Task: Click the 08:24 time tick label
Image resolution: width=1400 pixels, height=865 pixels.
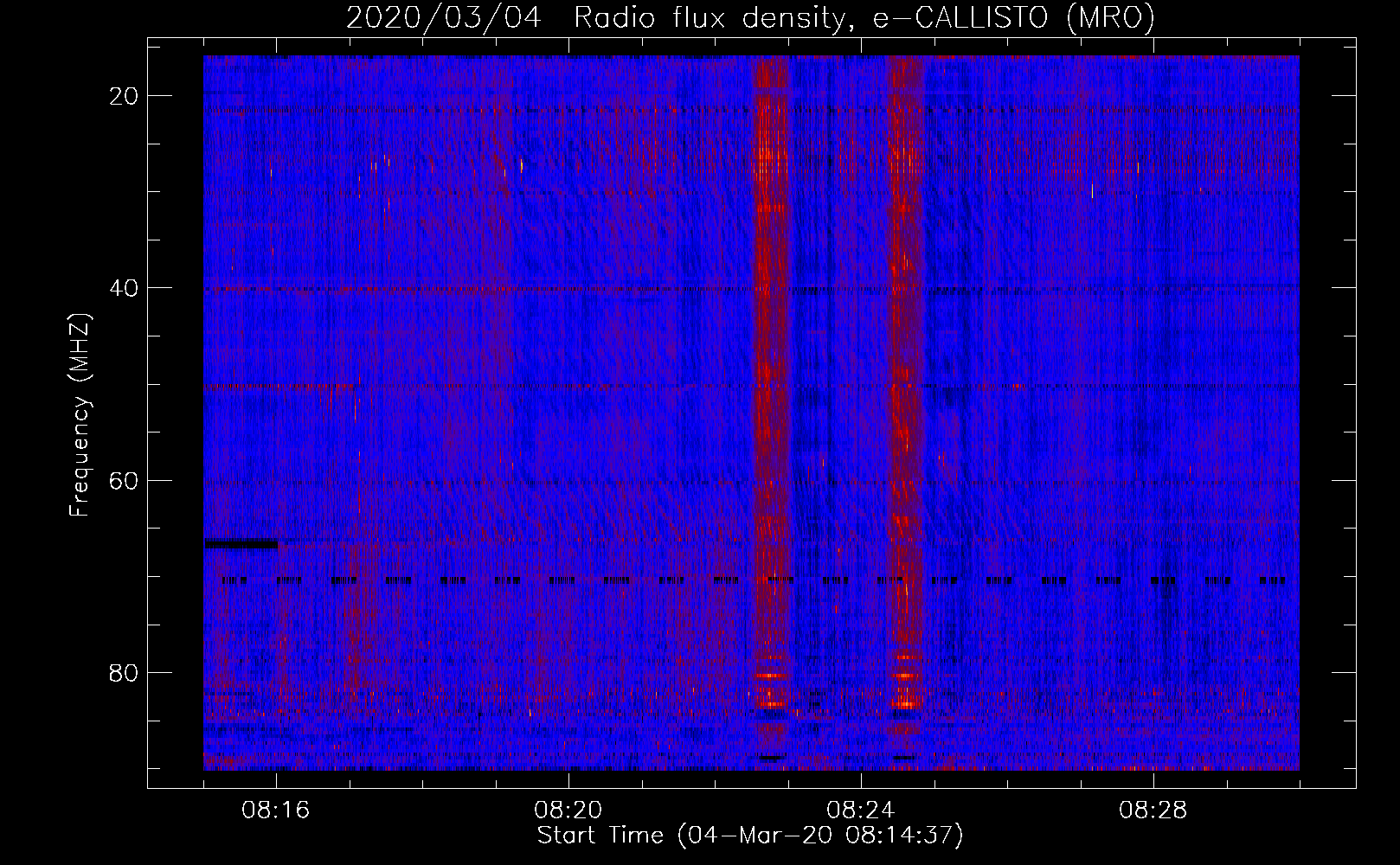Action: [x=861, y=811]
